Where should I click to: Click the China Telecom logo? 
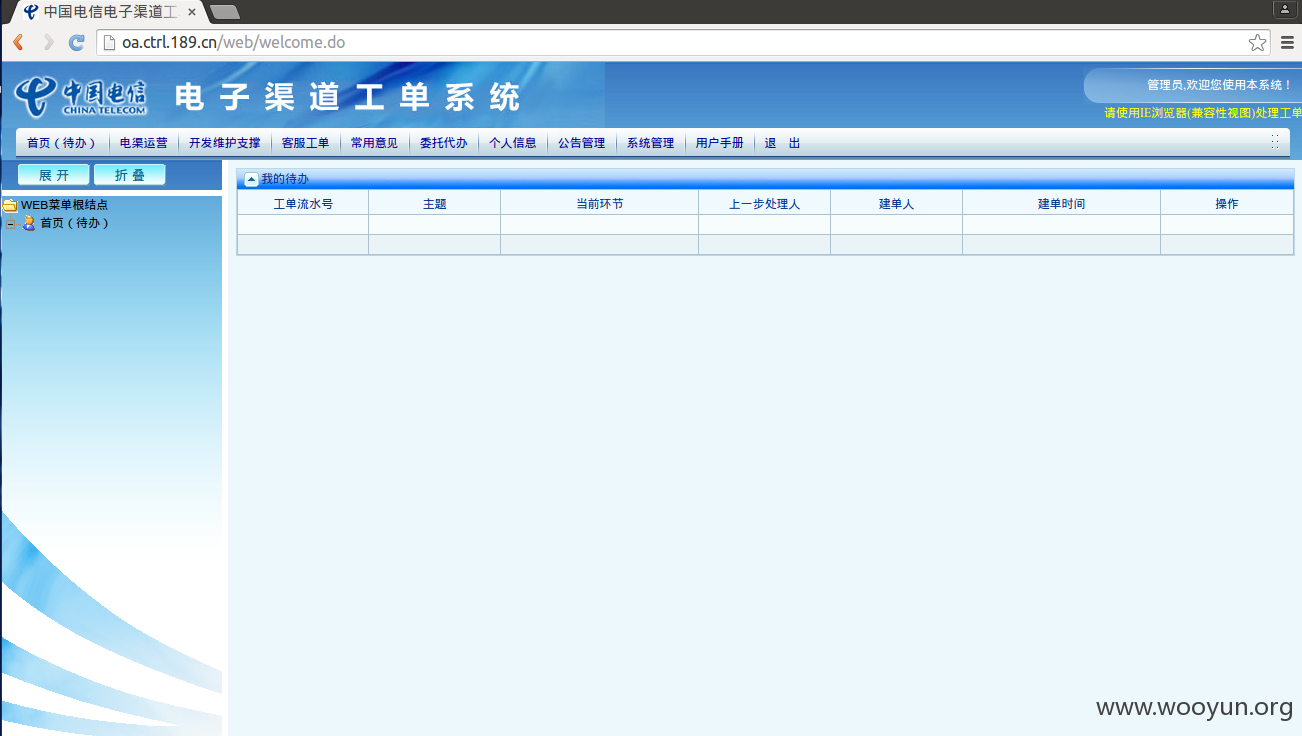point(80,96)
